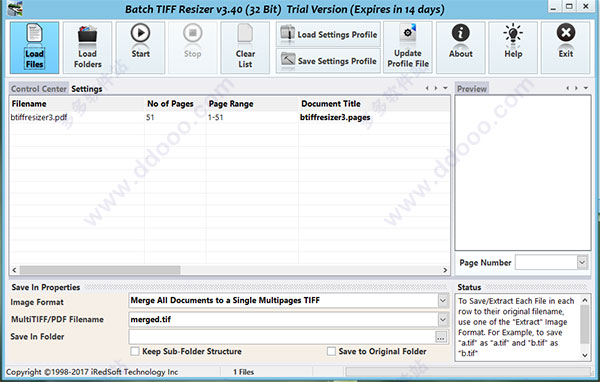This screenshot has height=382, width=600.
Task: Open the Load Folders tool
Action: point(87,47)
